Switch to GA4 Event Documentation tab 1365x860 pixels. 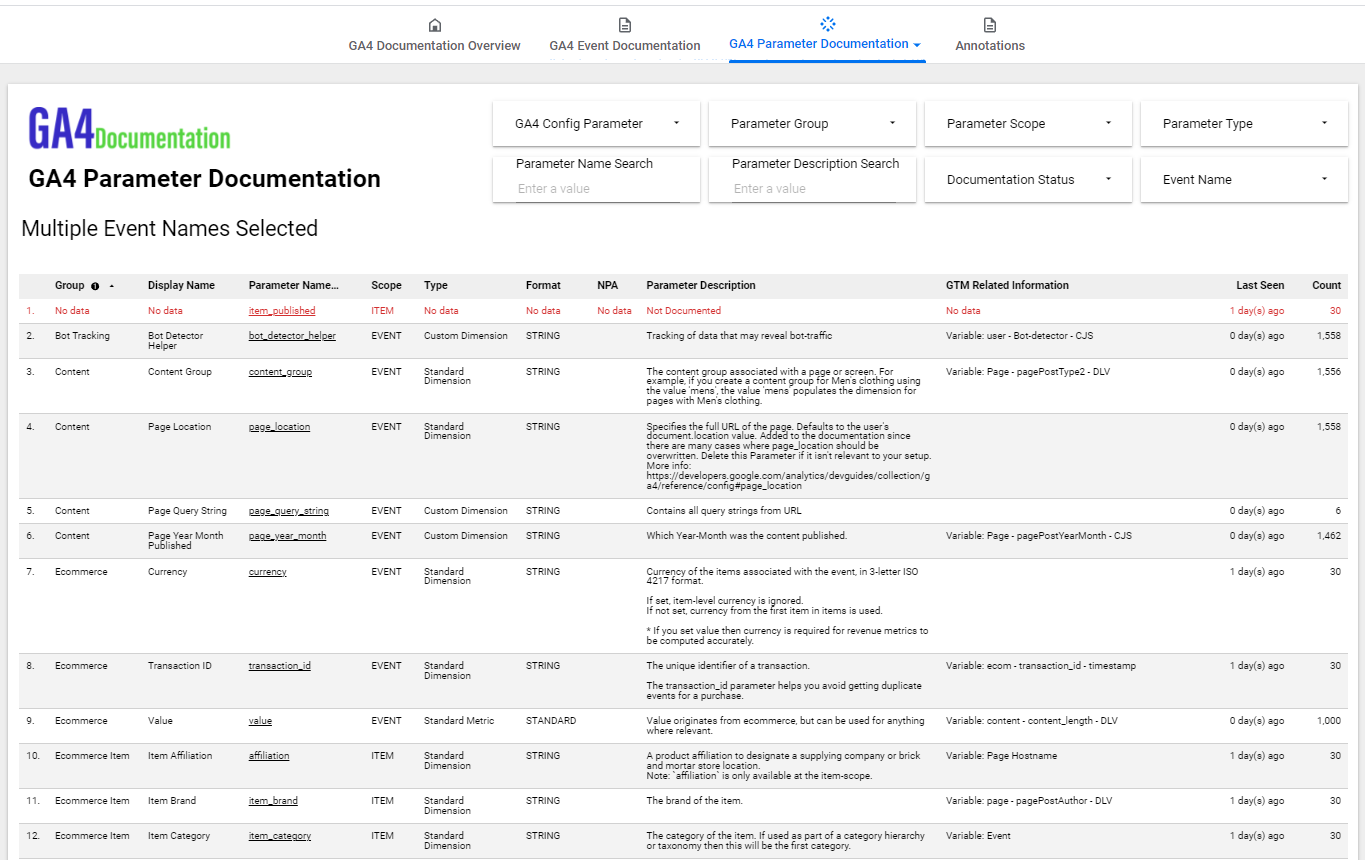625,46
